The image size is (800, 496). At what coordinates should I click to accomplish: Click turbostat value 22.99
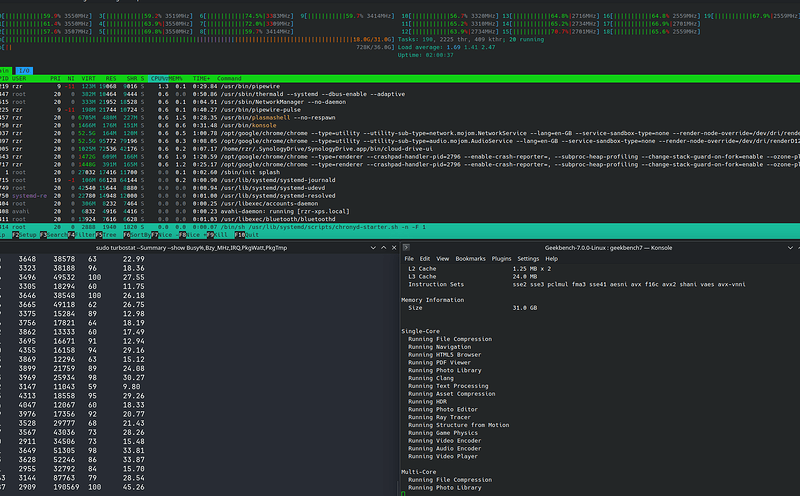tap(134, 259)
